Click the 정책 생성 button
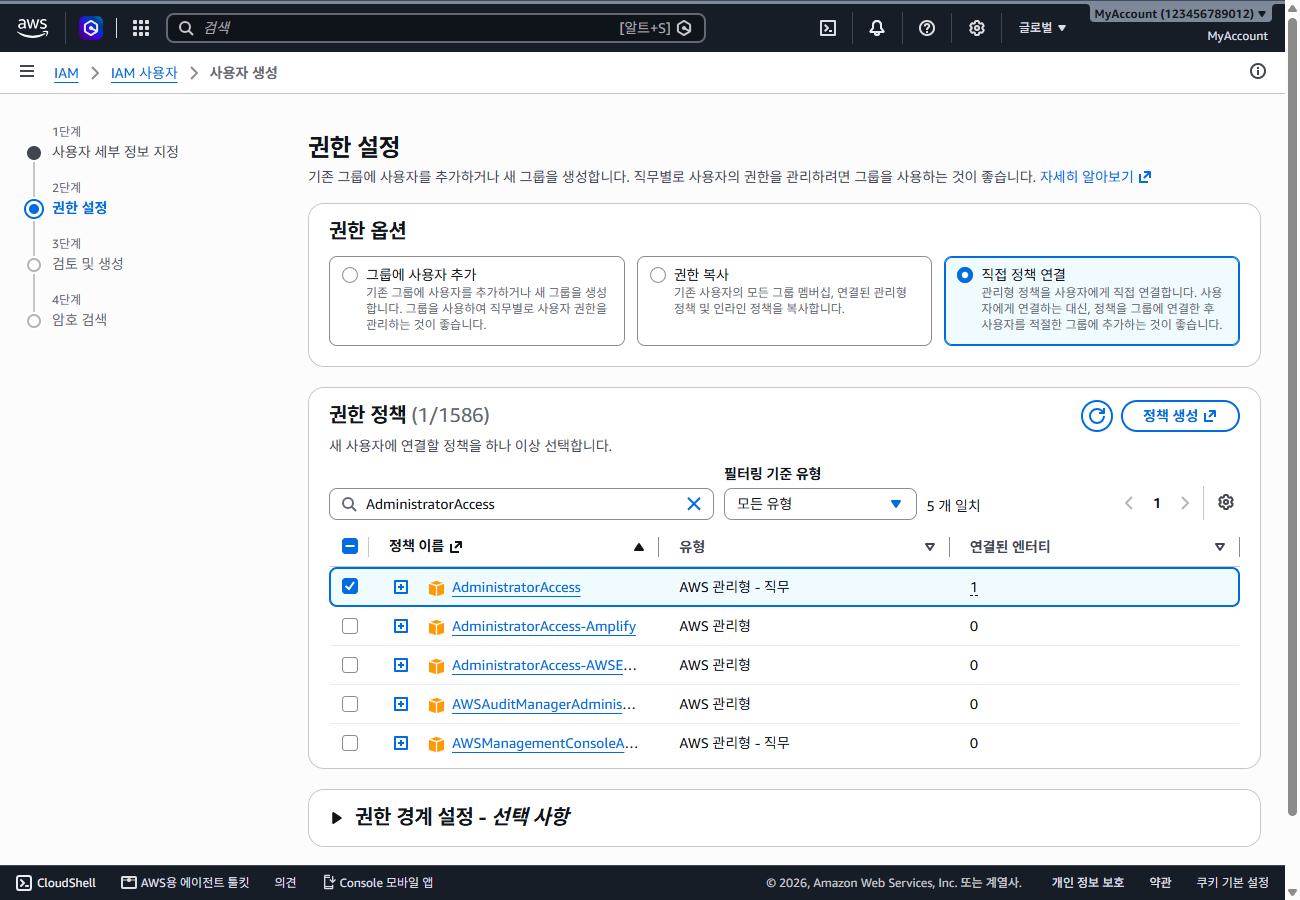 pyautogui.click(x=1180, y=416)
